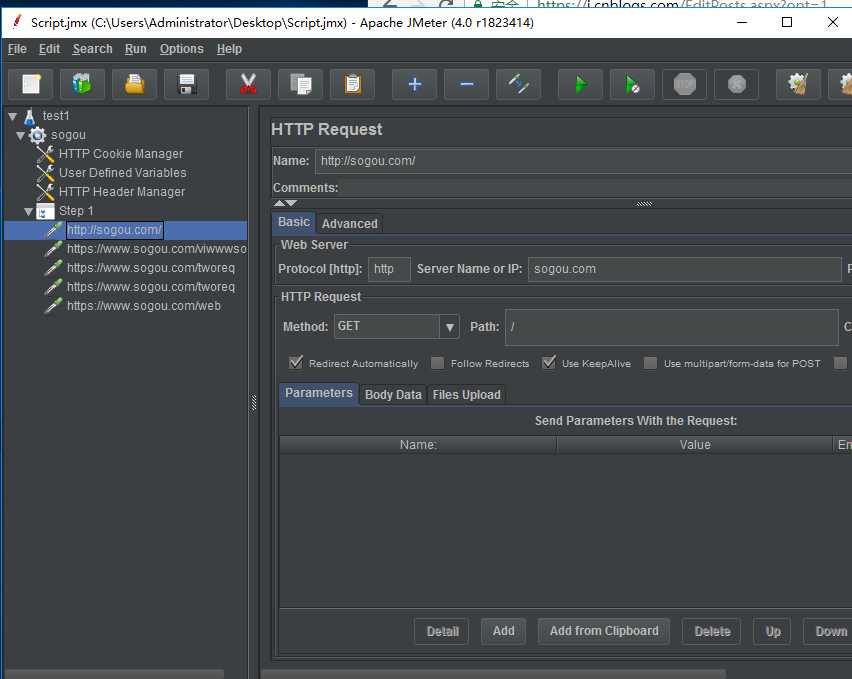Open the Help menu
Screen dimensions: 852x679
click(x=229, y=49)
